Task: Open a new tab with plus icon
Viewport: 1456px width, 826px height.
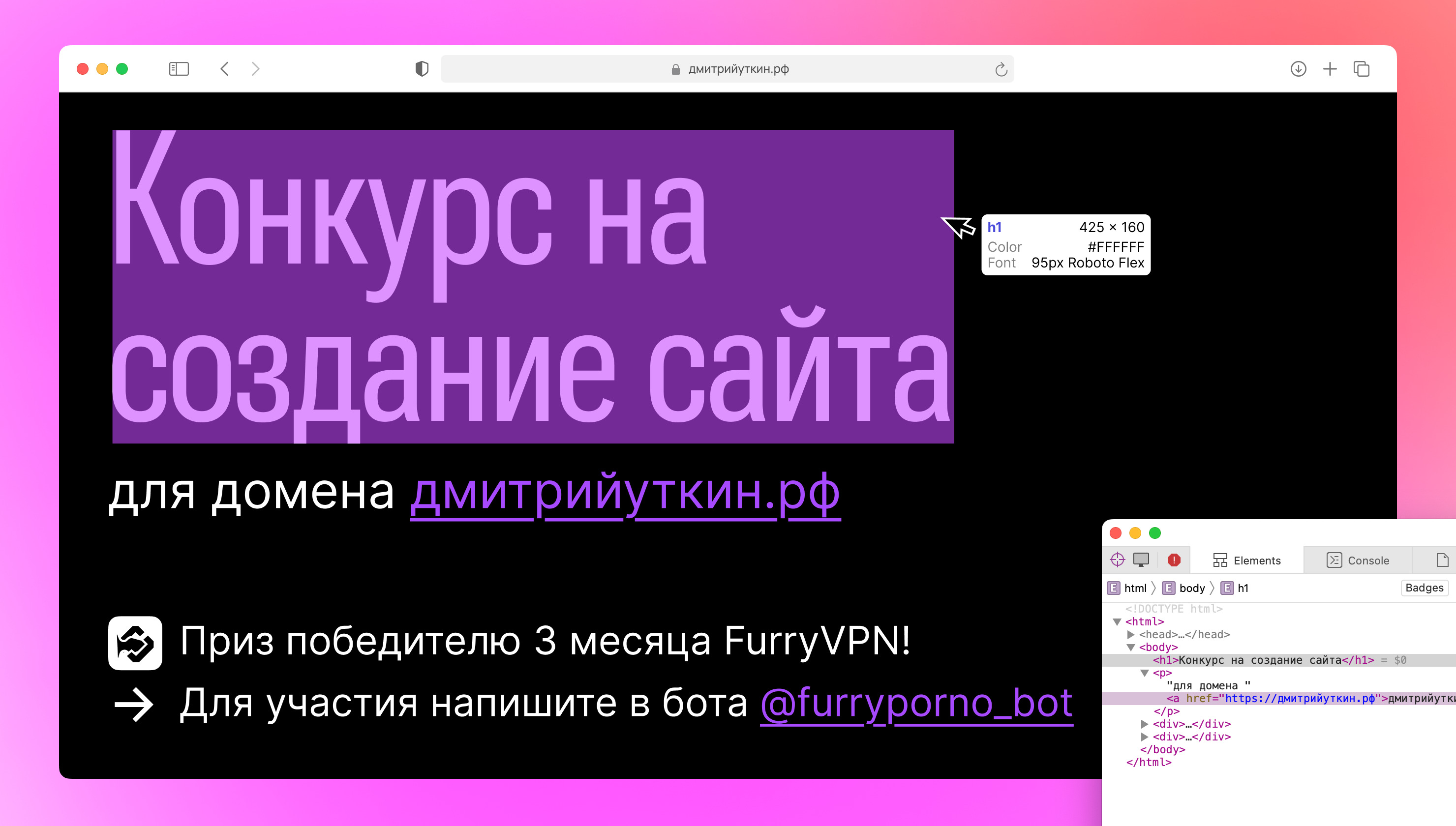Action: click(x=1330, y=69)
